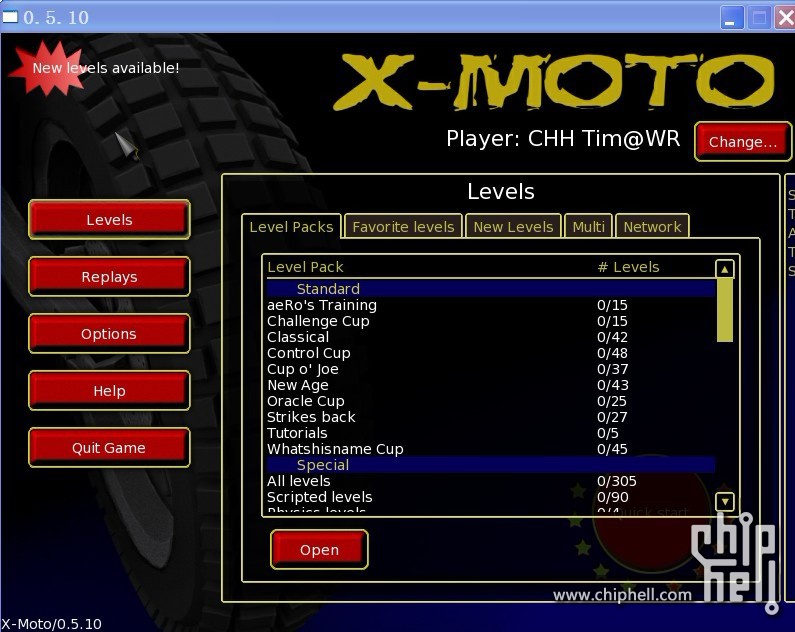This screenshot has width=795, height=632.
Task: Select the Scripted levels pack
Action: 491,497
